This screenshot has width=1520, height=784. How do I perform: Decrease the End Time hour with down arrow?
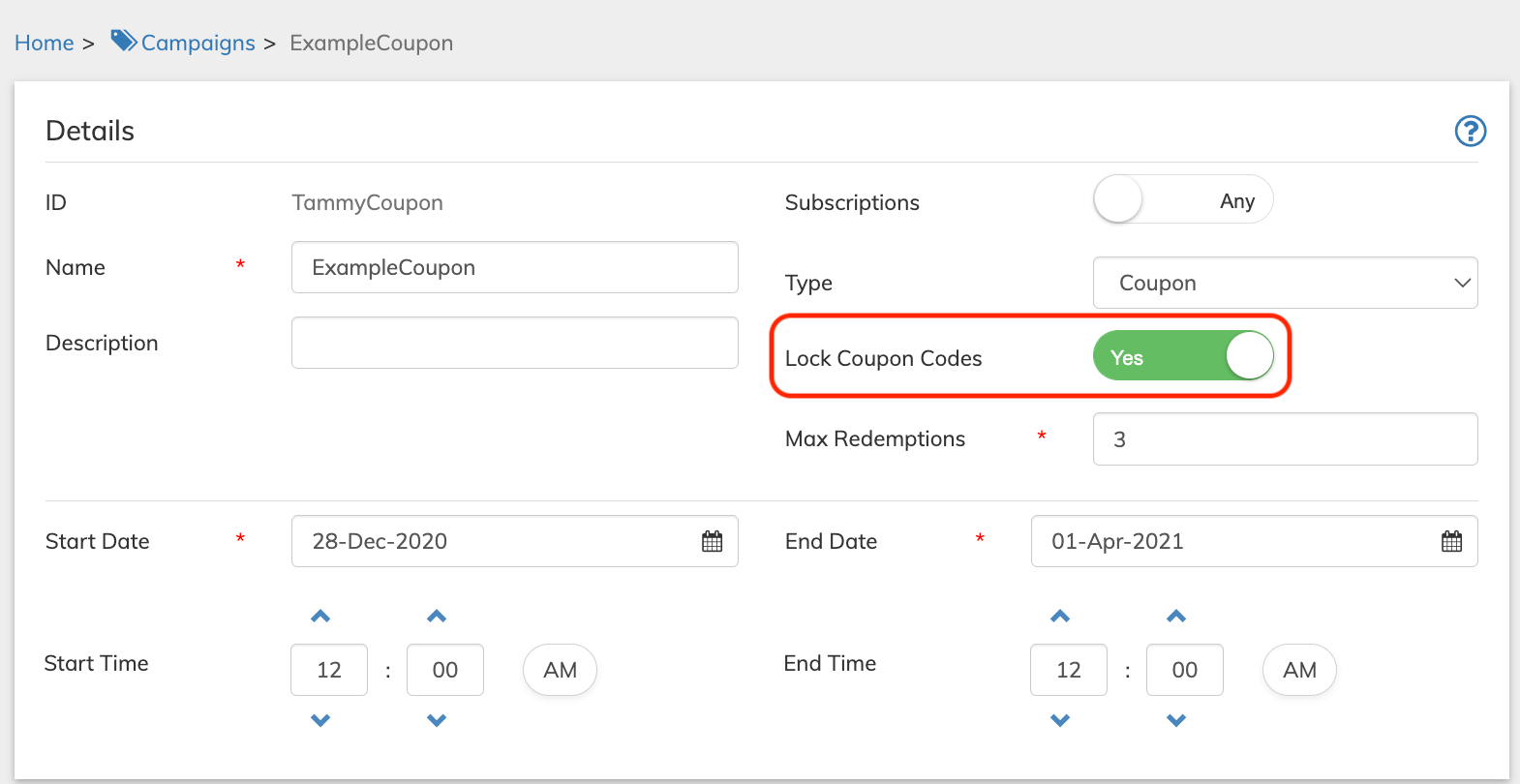coord(1060,720)
